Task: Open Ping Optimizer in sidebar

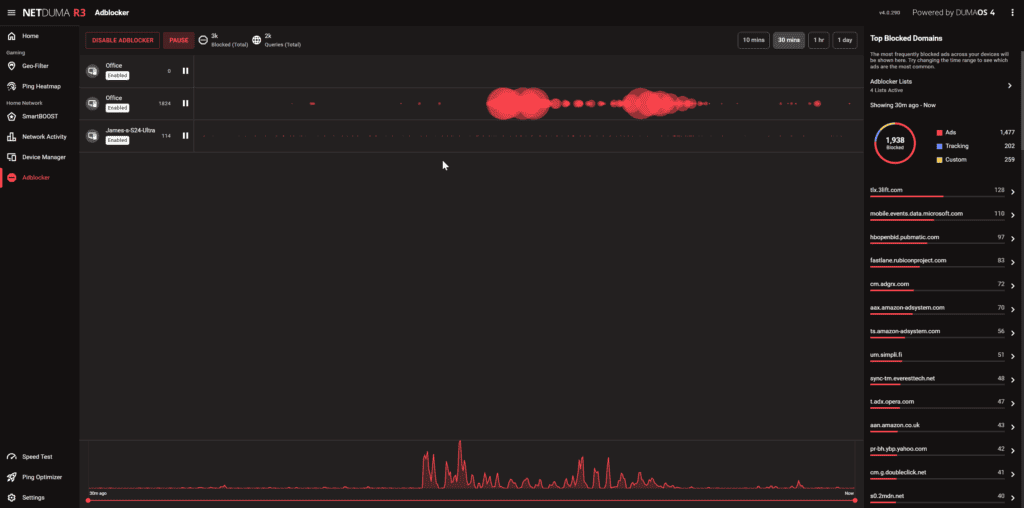Action: point(11,477)
